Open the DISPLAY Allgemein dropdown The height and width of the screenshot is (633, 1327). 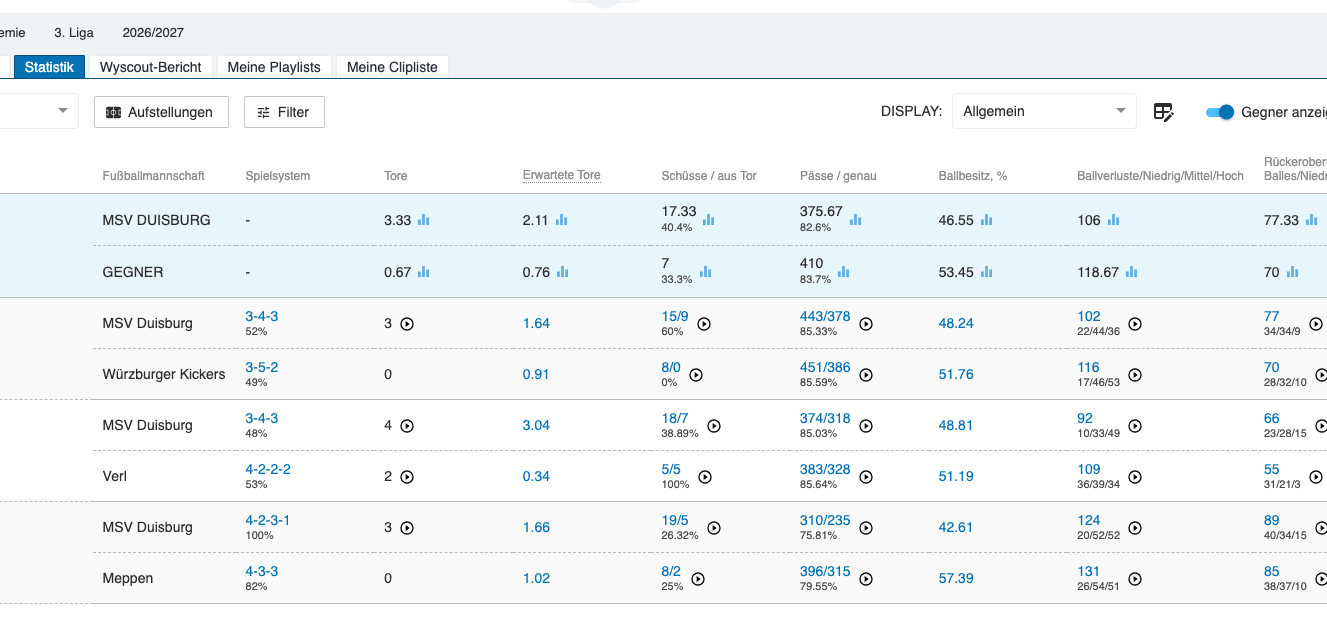(1044, 112)
